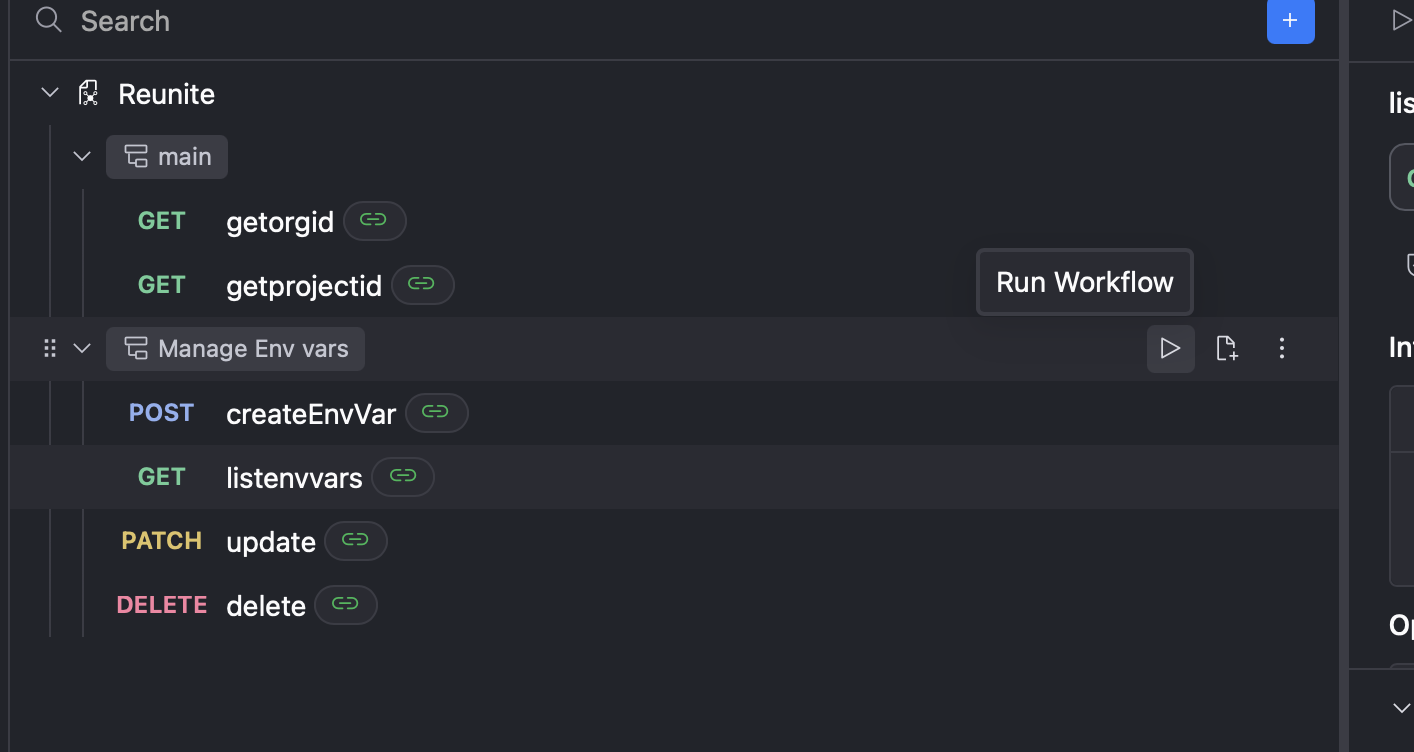Click the add file icon beside Manage Env vars
This screenshot has width=1414, height=752.
tap(1226, 349)
